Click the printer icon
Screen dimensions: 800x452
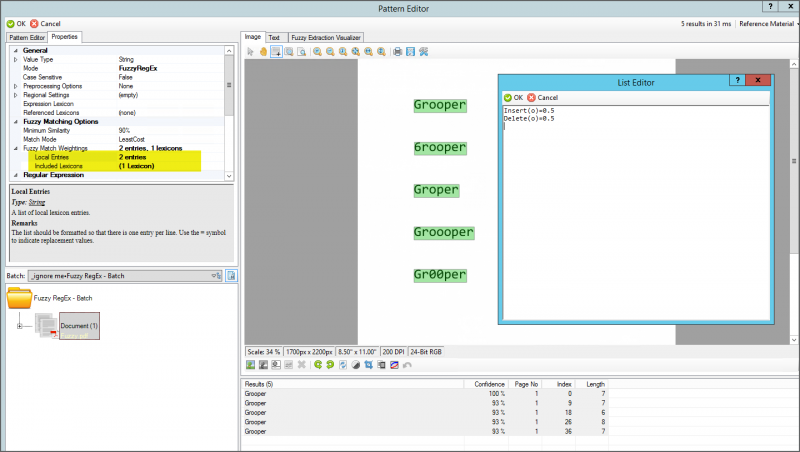(397, 52)
